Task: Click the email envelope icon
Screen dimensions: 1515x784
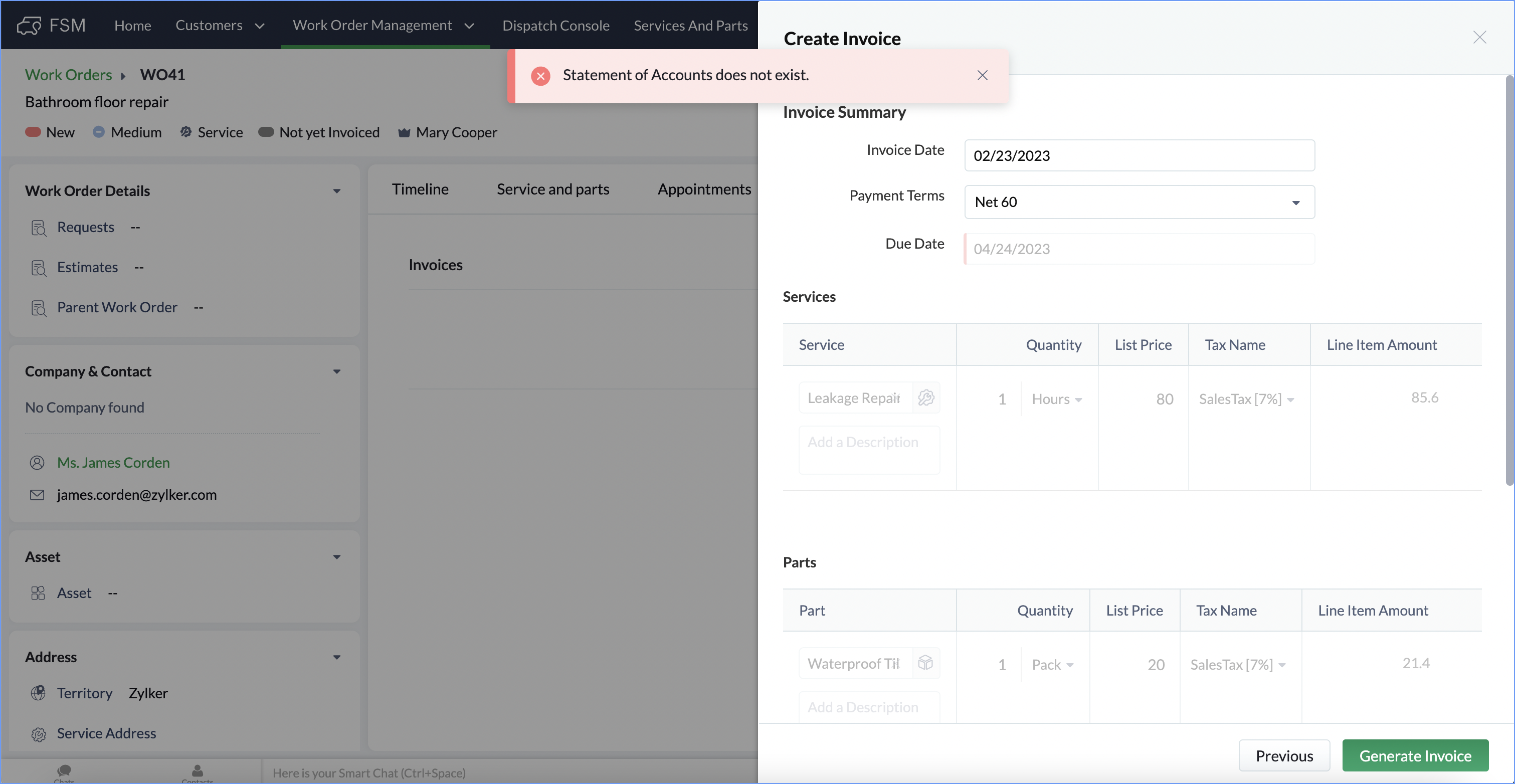Action: (x=37, y=495)
